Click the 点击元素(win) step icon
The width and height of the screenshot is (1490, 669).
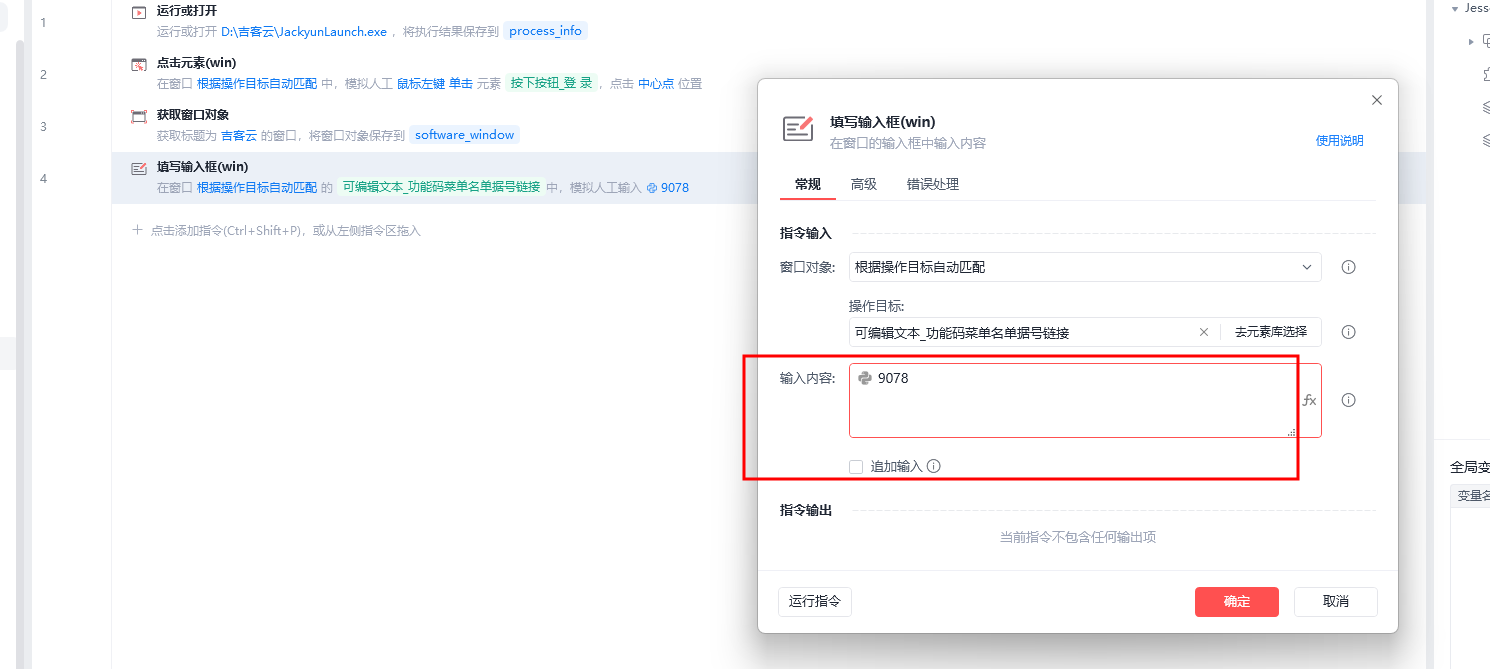[x=139, y=64]
